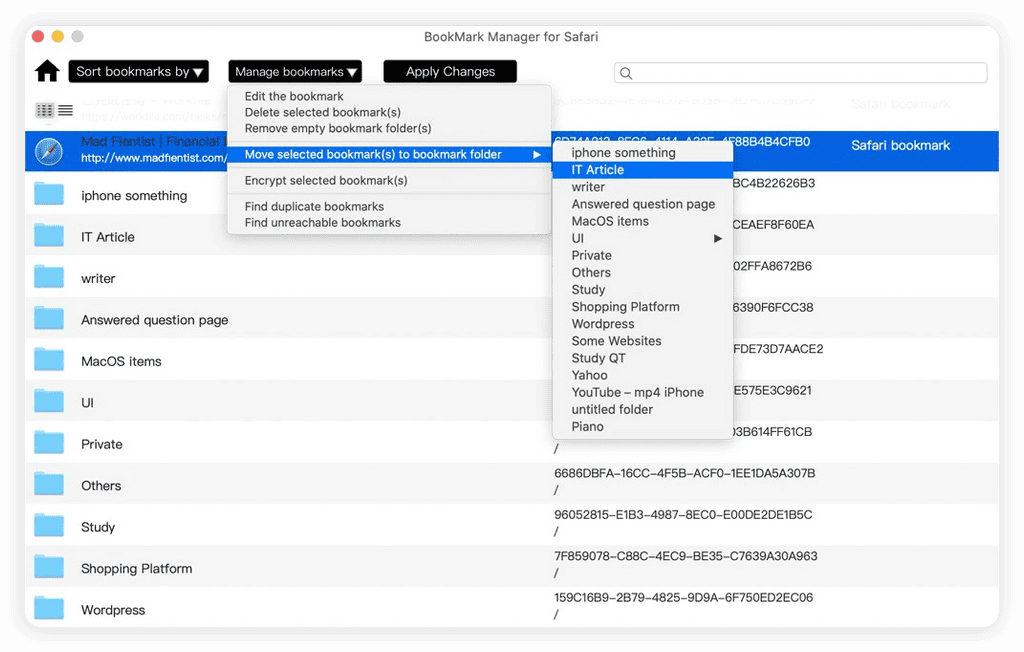Click UUID 96052815-E1B3-4987-8EC0-E00DE2DE1B5C
The height and width of the screenshot is (652, 1024).
click(683, 514)
